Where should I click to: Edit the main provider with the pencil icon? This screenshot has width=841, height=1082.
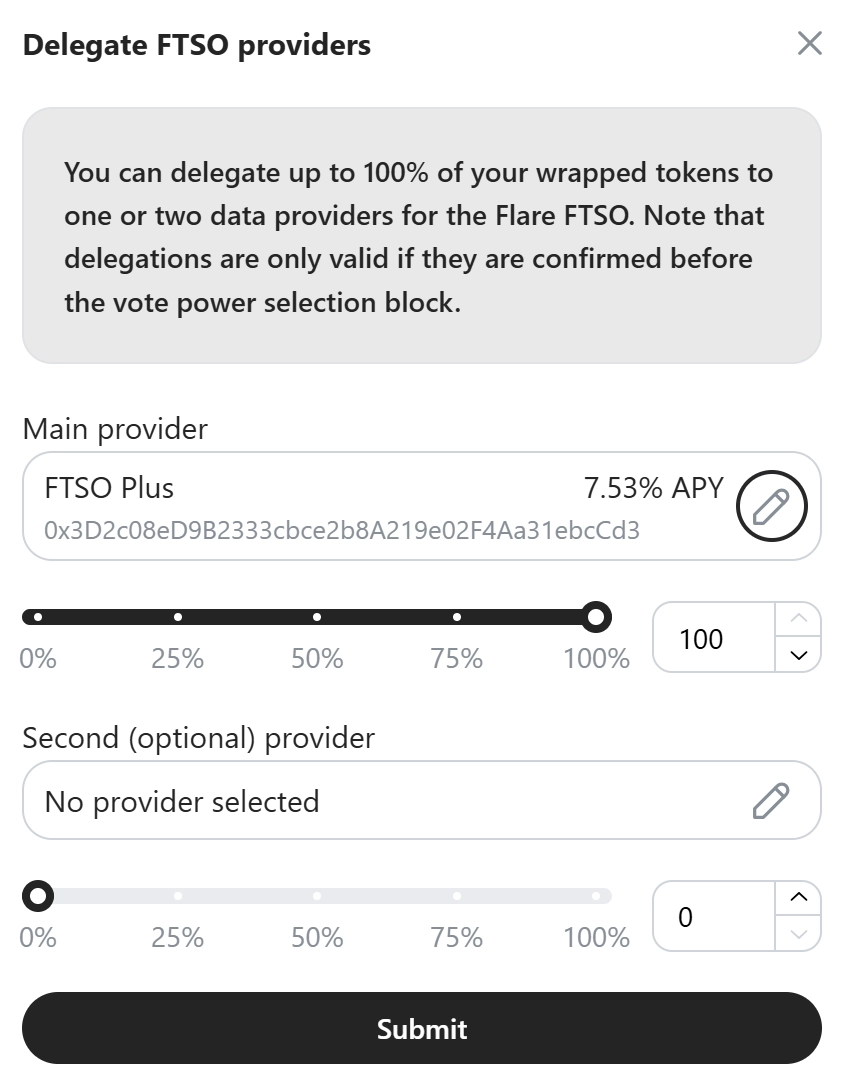[770, 507]
